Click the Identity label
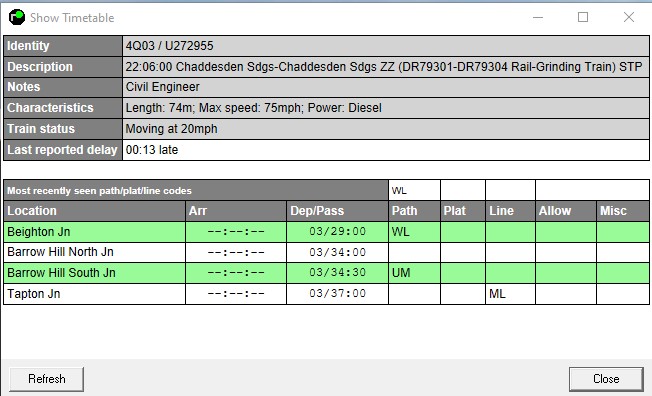652x396 pixels. point(28,46)
